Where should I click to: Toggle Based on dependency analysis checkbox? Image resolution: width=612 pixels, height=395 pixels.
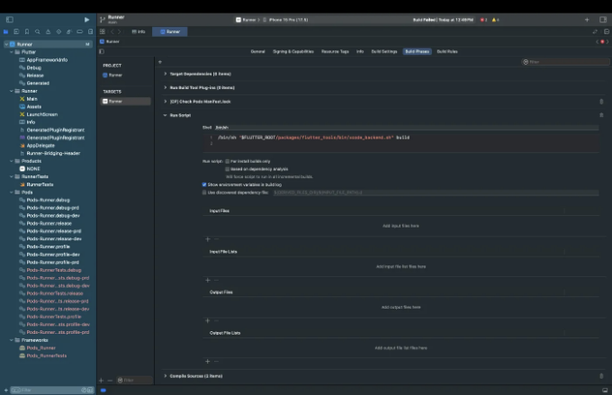click(227, 169)
